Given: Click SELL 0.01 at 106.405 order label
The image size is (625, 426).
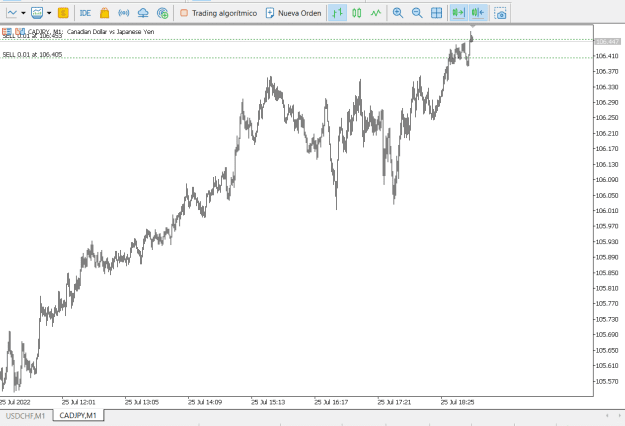Looking at the screenshot, I should (x=32, y=55).
